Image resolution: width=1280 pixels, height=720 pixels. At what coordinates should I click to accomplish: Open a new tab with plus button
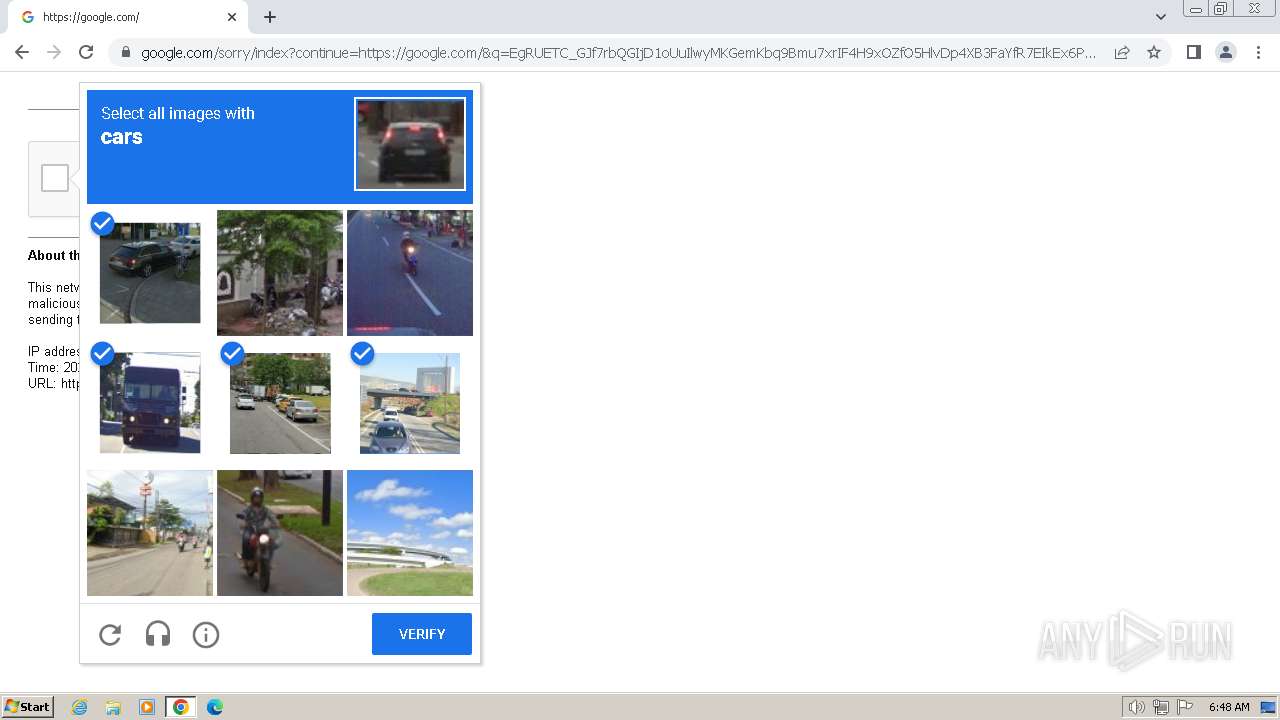pyautogui.click(x=270, y=17)
